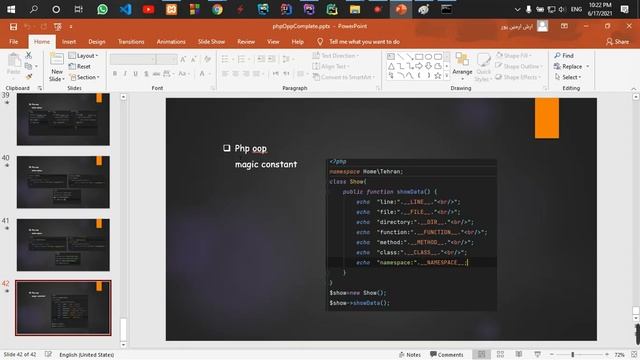
Task: Click the Format Painter brush icon
Action: (29, 76)
